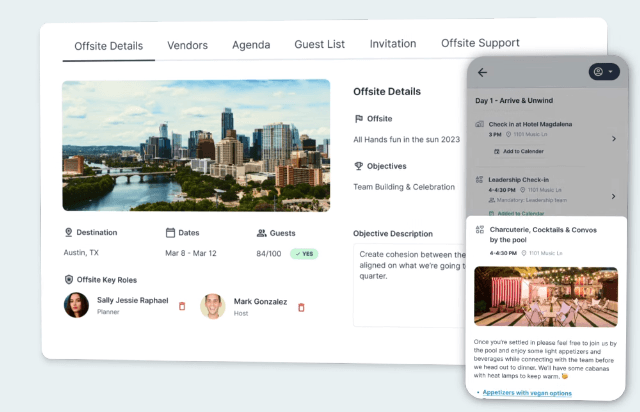Image resolution: width=640 pixels, height=412 pixels.
Task: Delete Sally Jessie Raphael from key roles
Action: (182, 306)
